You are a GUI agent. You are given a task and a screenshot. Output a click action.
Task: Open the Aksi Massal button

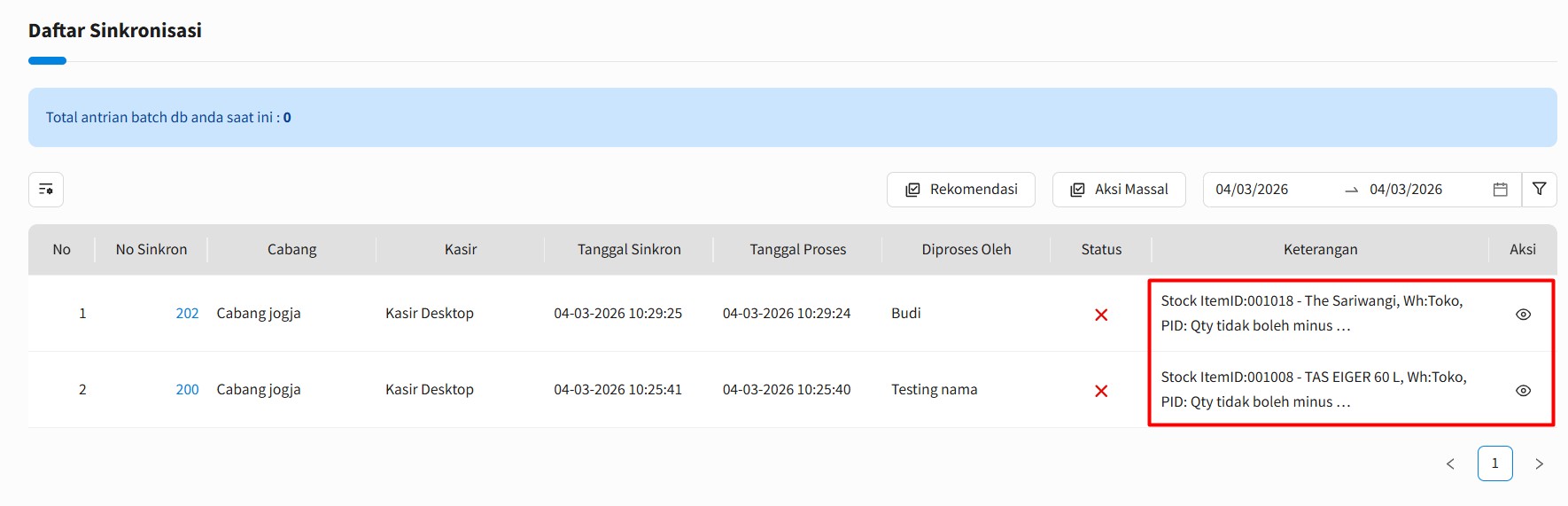(1118, 190)
